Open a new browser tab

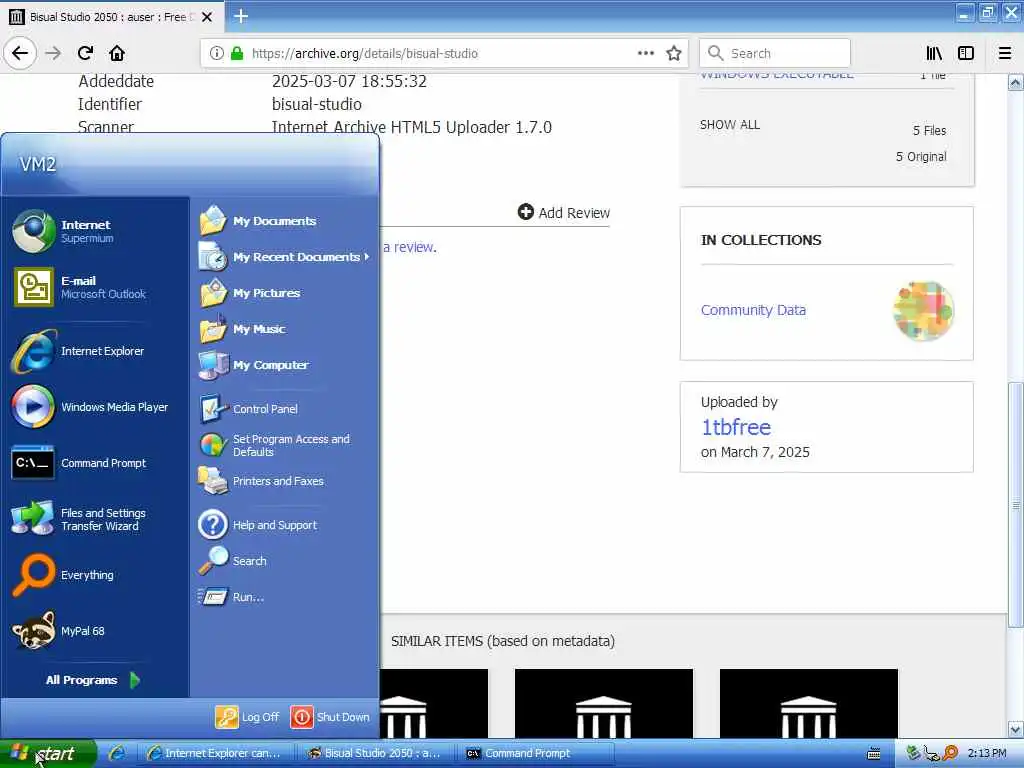pos(241,16)
